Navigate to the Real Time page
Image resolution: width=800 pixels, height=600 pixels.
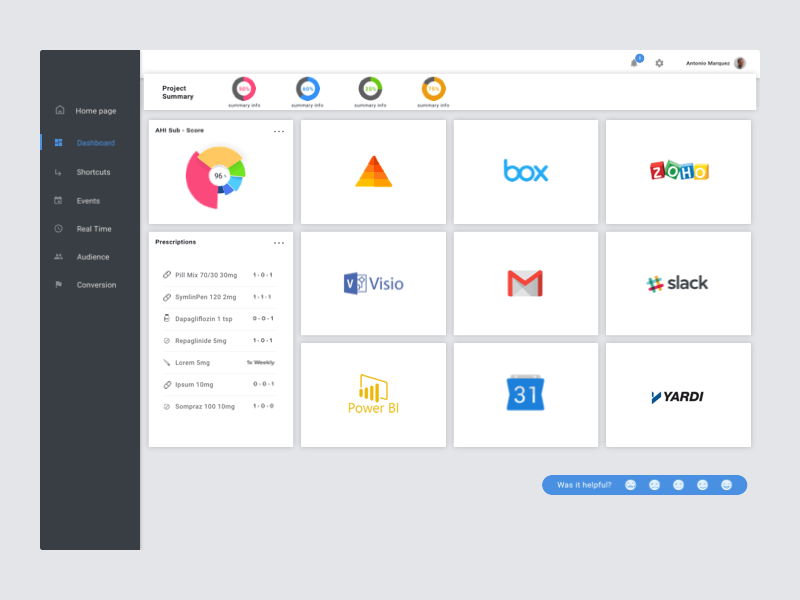pos(95,228)
